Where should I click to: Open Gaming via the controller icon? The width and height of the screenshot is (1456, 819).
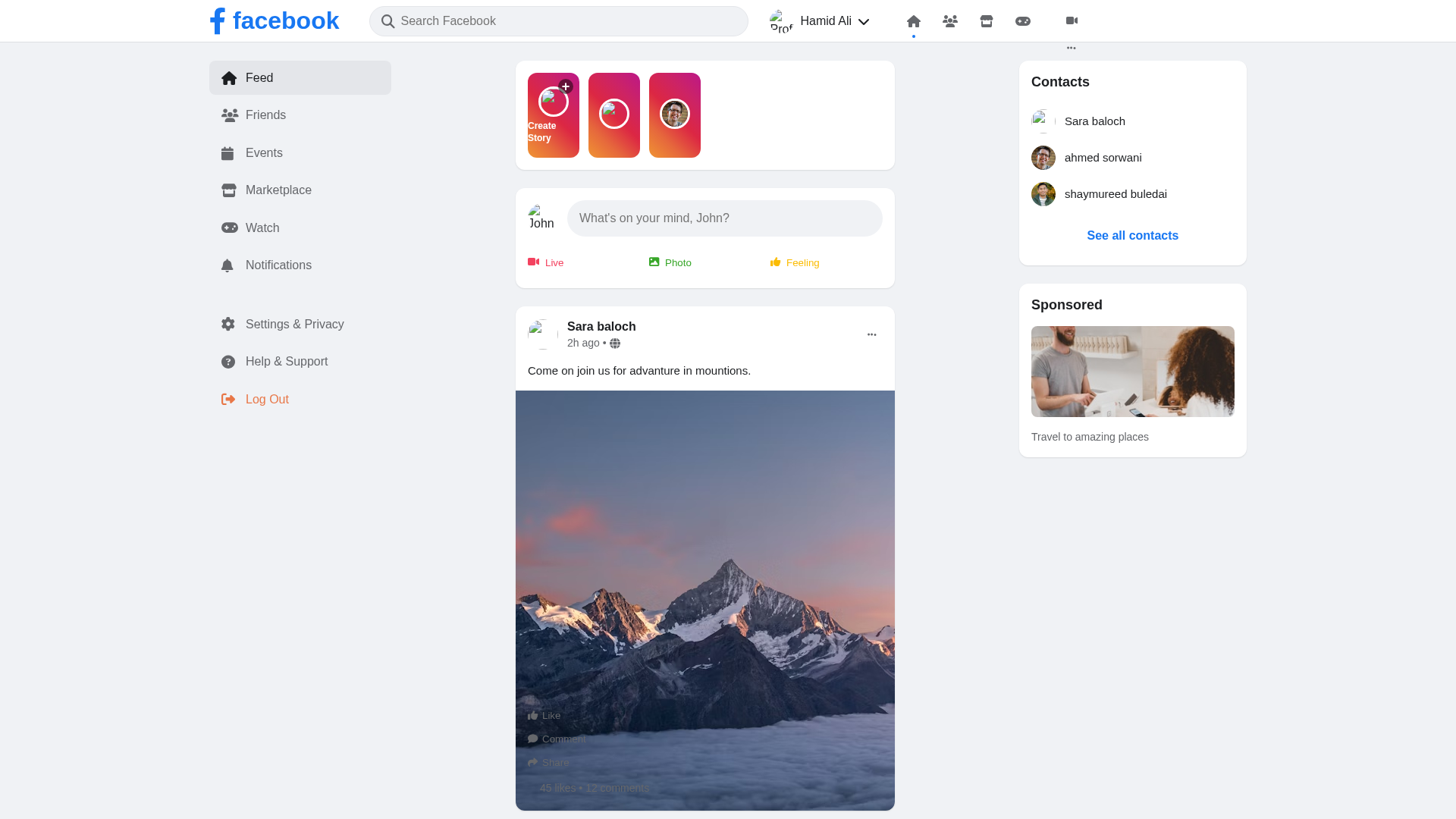1023,20
